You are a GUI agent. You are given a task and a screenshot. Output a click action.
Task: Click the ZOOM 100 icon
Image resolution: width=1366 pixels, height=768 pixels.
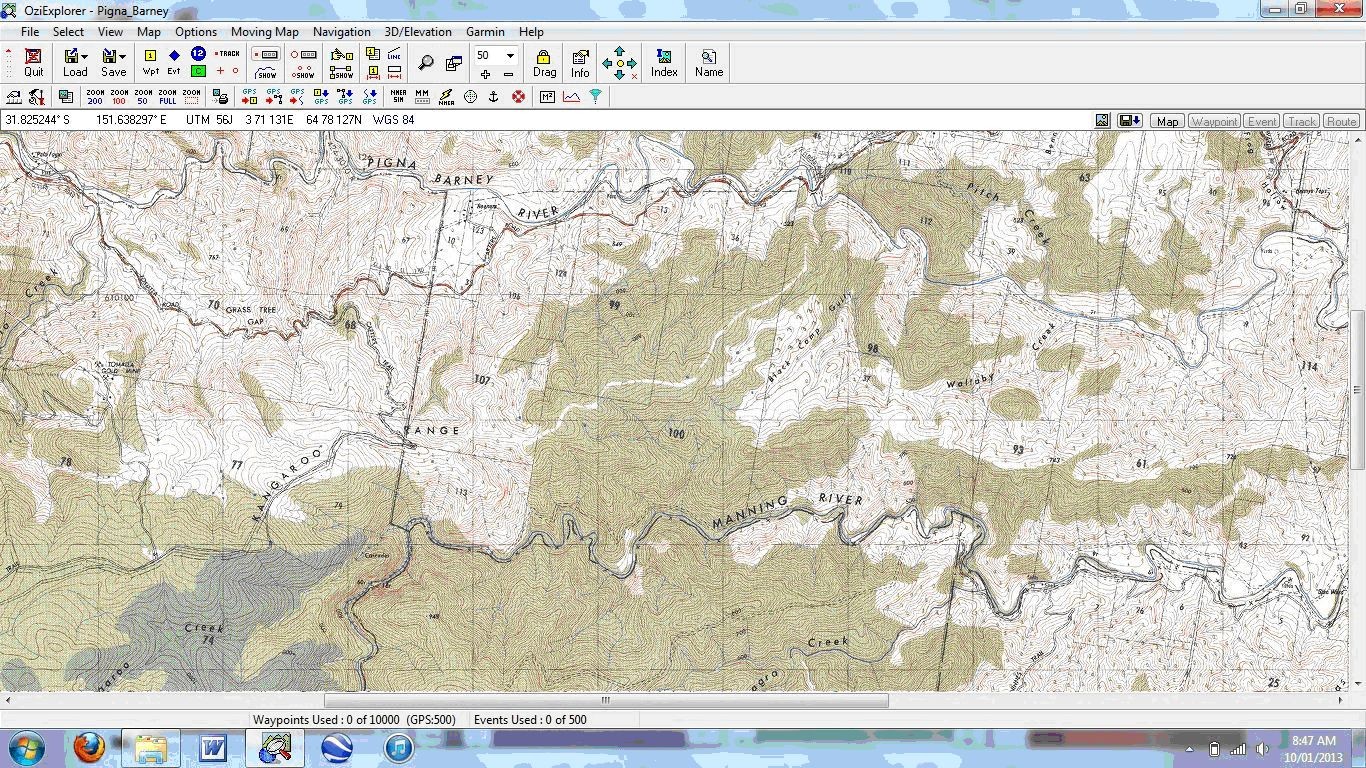click(x=119, y=97)
